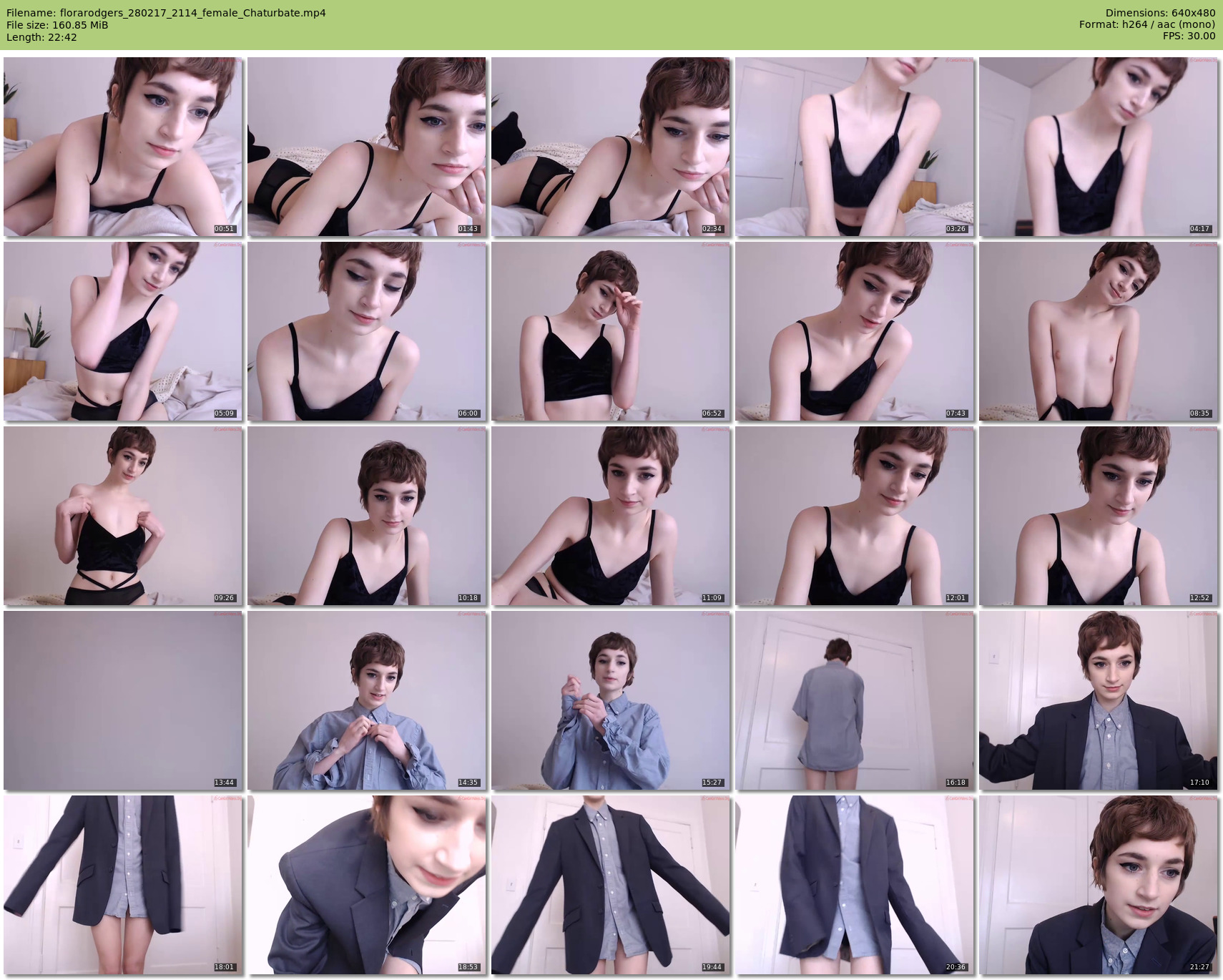Select the frame at 06:52
Viewport: 1223px width, 980px height.
click(x=611, y=331)
